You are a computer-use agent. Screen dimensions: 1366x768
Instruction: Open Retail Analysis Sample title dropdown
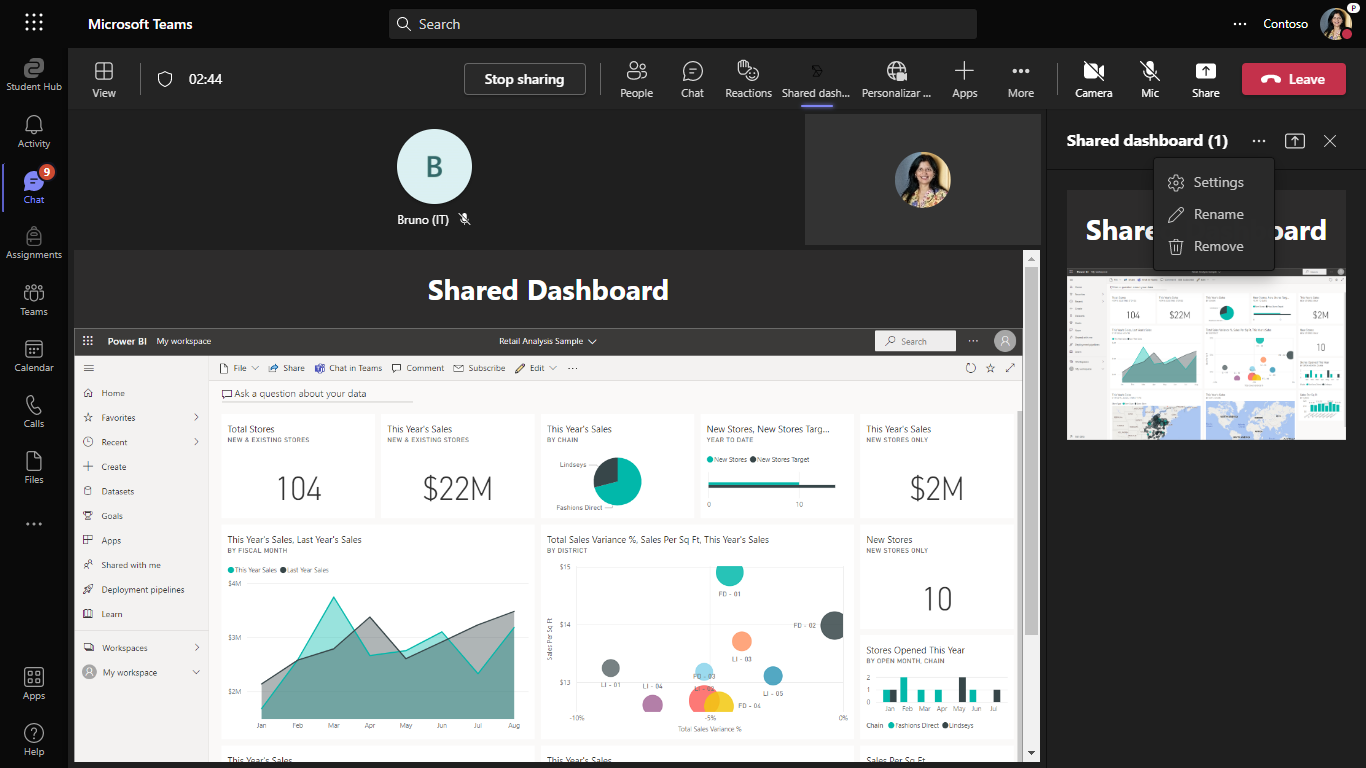[547, 341]
